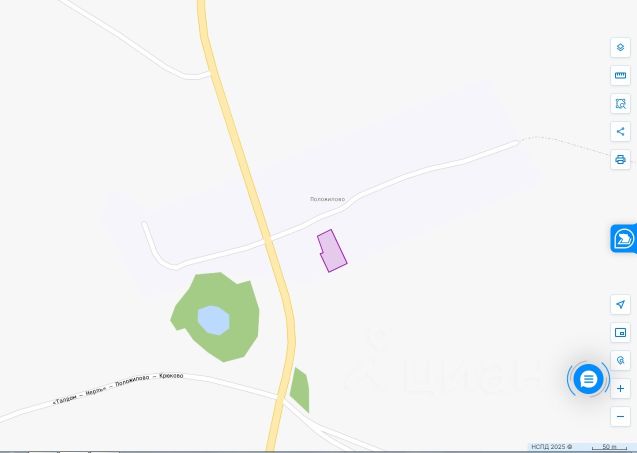Zoom in with the plus button
The image size is (637, 453).
(x=620, y=388)
